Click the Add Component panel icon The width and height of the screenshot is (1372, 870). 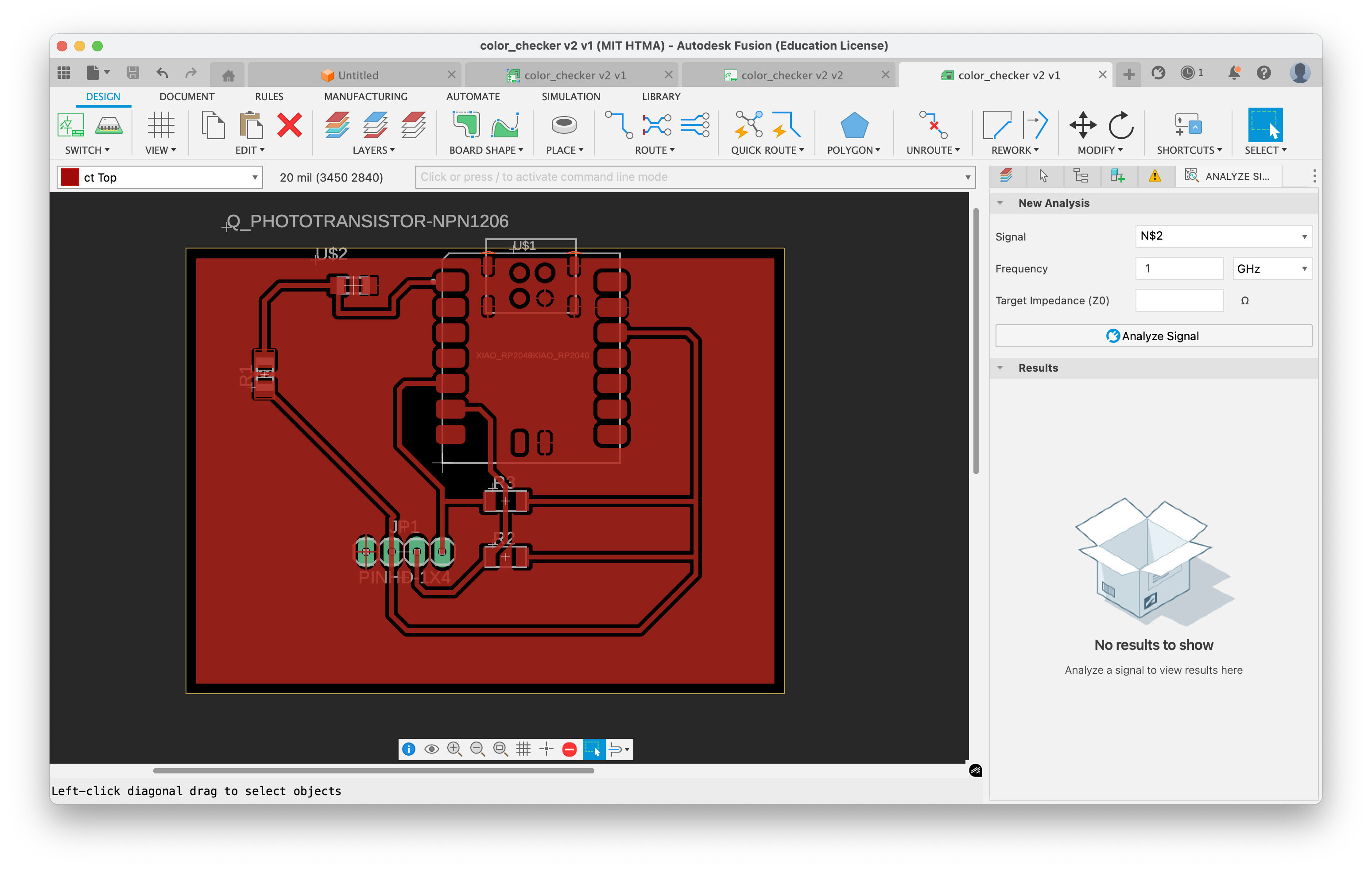(1118, 176)
